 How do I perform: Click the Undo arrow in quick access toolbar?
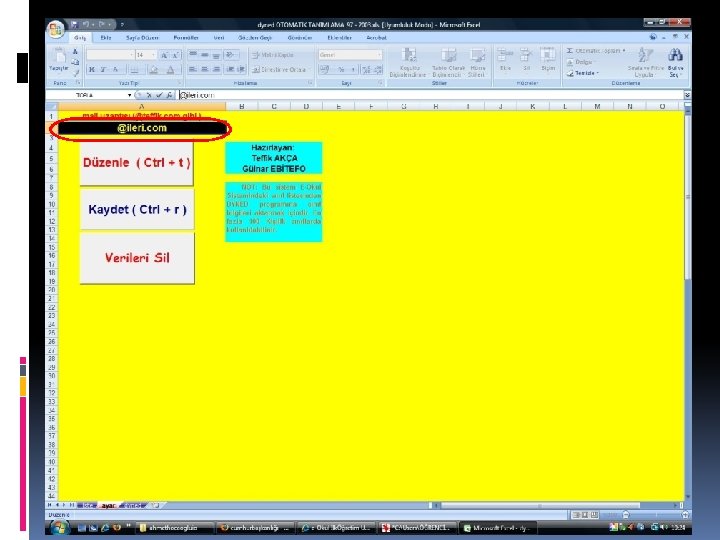[x=86, y=24]
